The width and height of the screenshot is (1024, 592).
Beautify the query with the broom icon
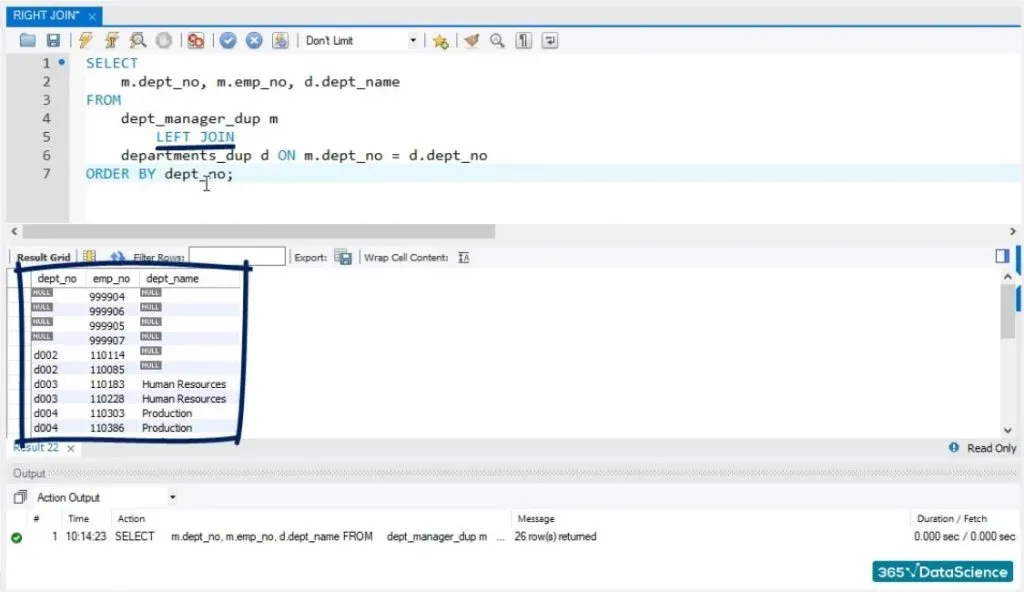click(x=471, y=41)
